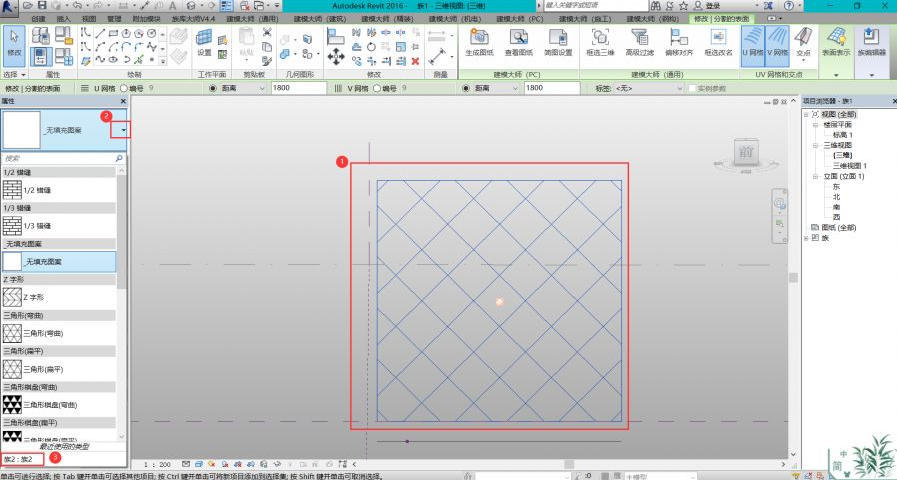Select the move tool with four arrows
This screenshot has width=897, height=480.
pos(336,57)
